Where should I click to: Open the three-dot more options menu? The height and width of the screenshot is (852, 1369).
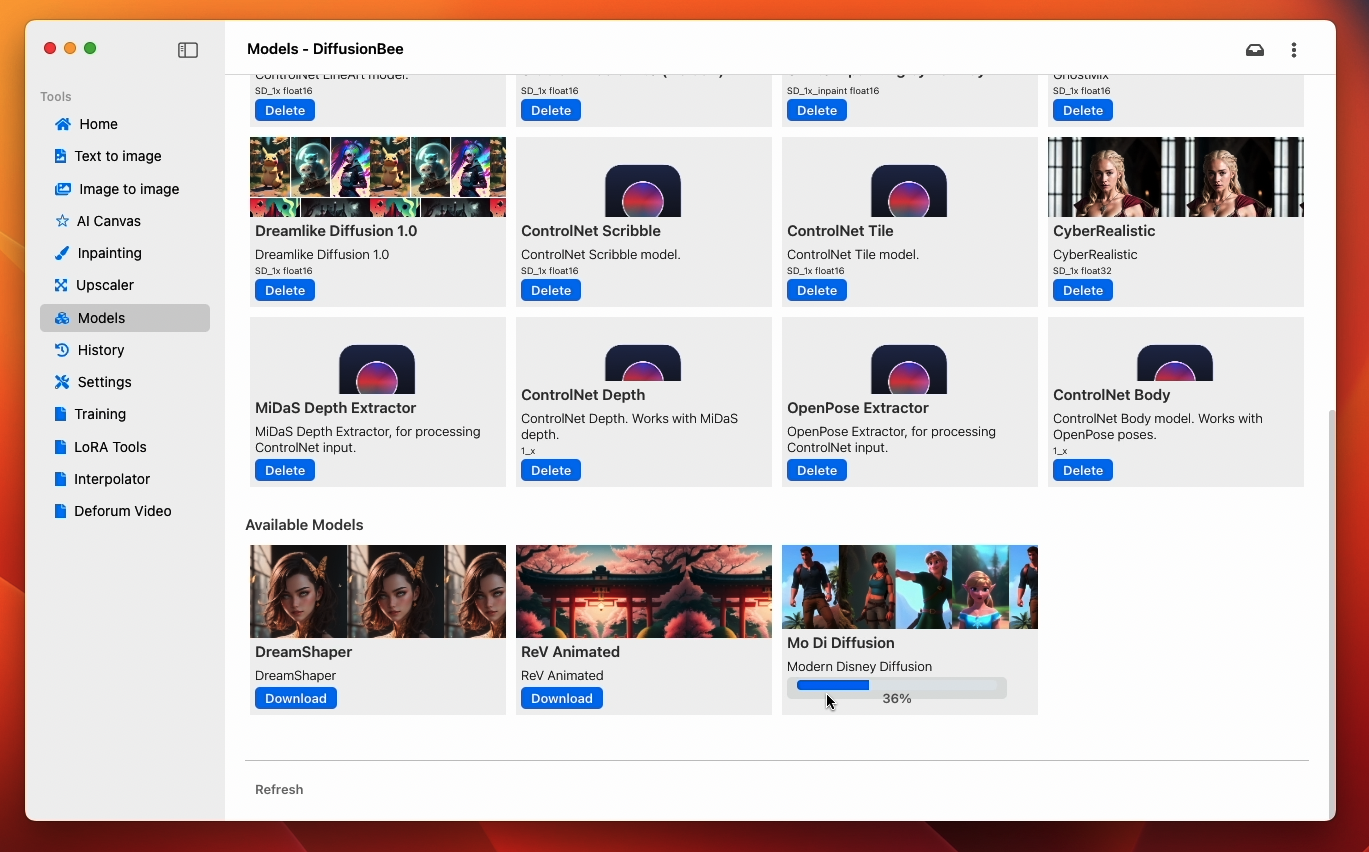(1294, 50)
